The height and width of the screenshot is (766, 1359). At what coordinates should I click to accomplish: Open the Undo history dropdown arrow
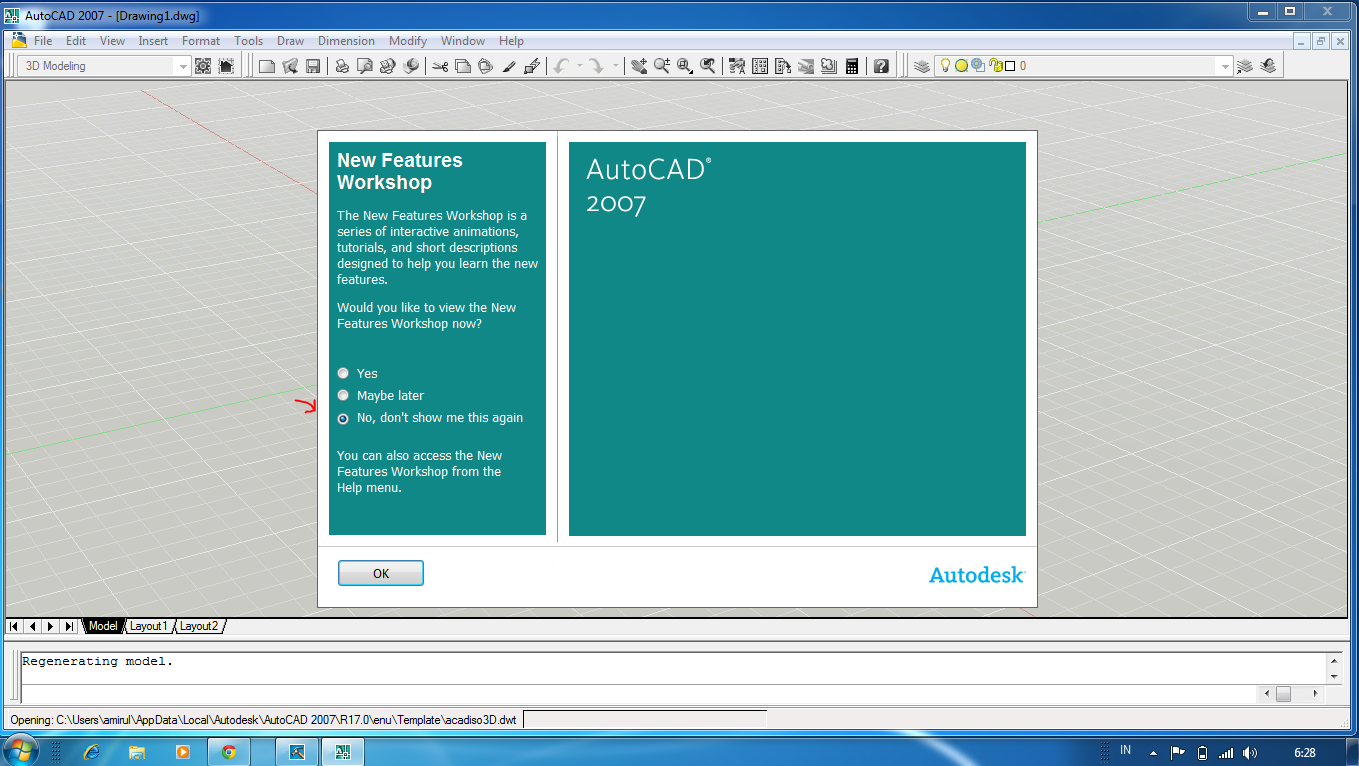click(x=579, y=66)
